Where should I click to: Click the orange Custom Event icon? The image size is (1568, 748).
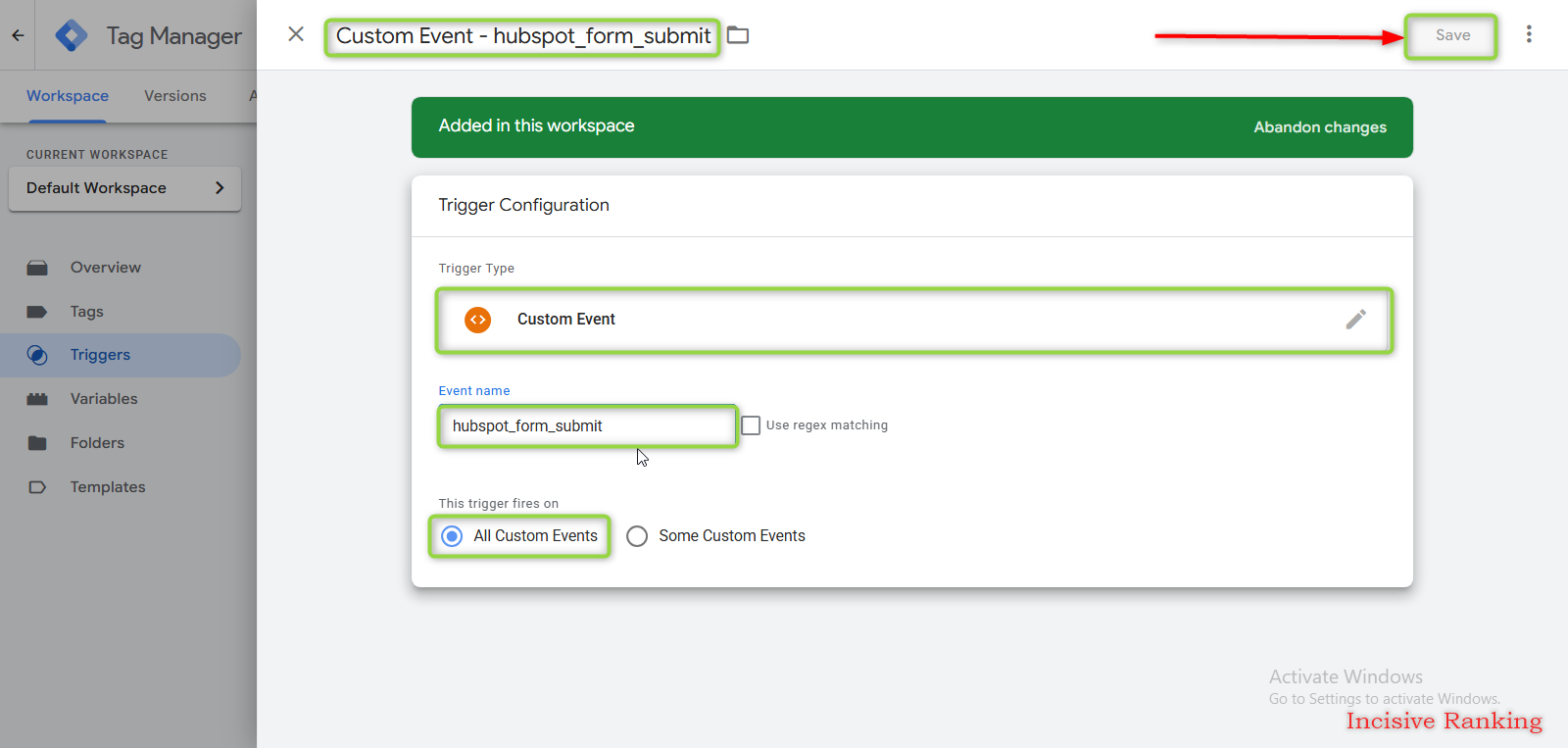coord(477,320)
